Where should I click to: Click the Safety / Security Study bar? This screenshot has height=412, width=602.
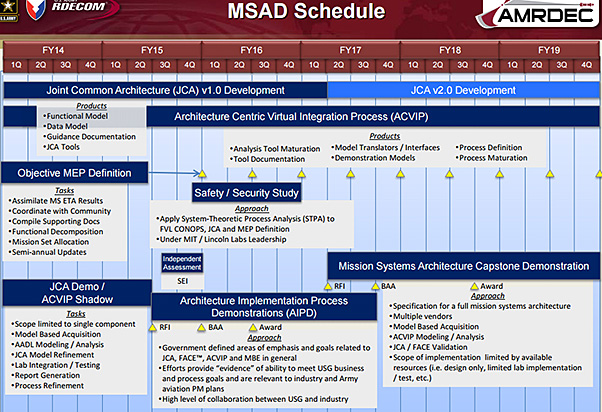[x=246, y=192]
